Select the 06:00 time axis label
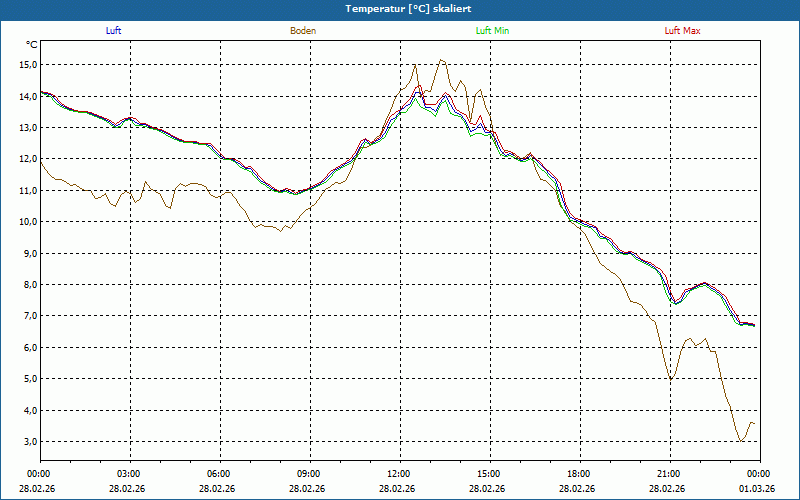Viewport: 800px width, 500px height. click(217, 474)
